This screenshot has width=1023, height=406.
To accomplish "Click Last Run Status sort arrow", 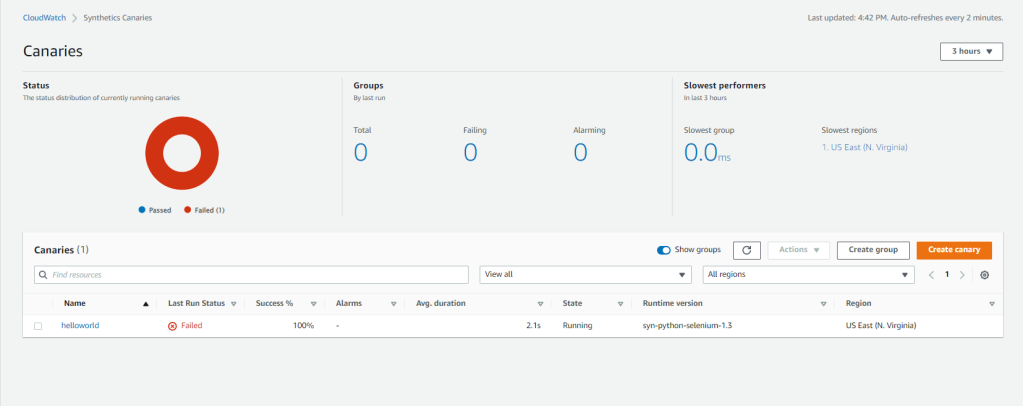I will [233, 303].
